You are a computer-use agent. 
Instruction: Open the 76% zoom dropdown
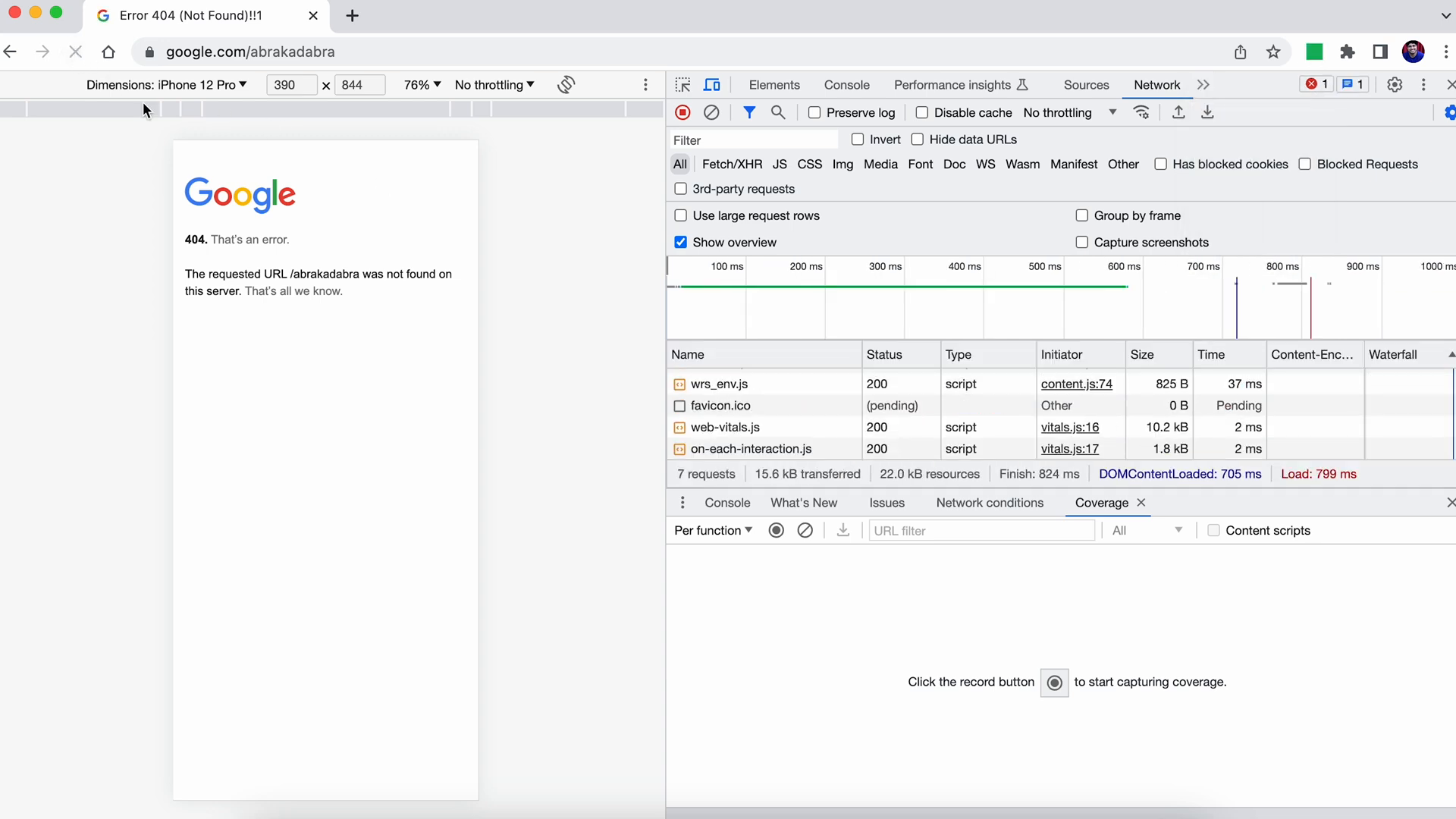click(x=422, y=85)
